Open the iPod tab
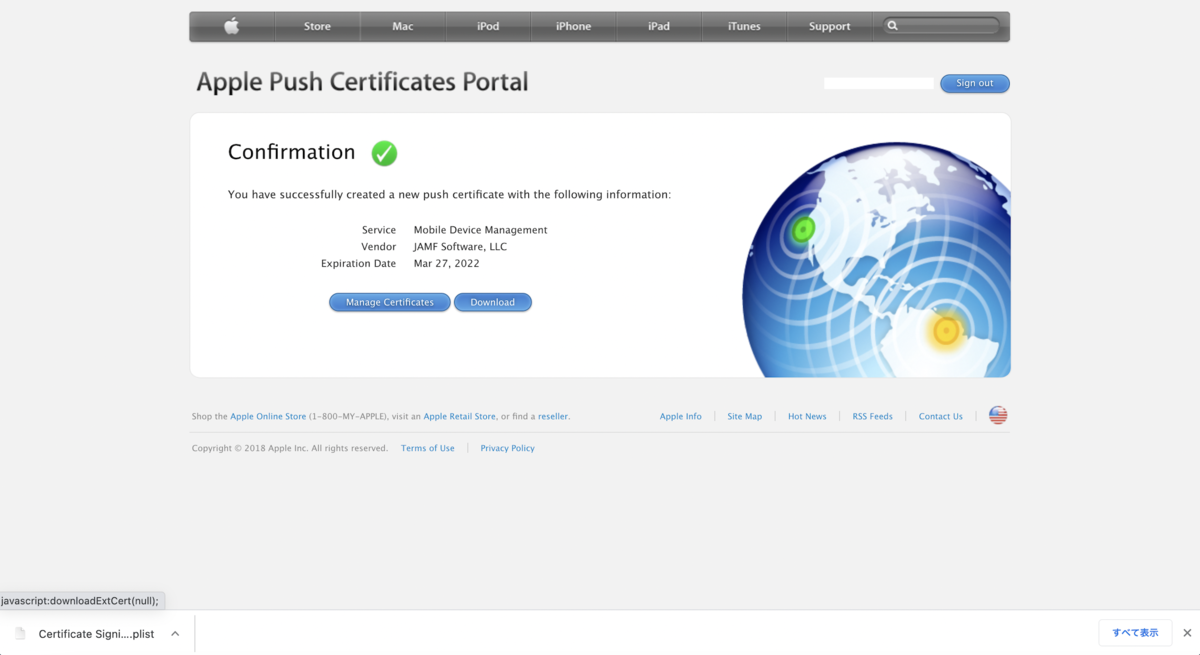Image resolution: width=1200 pixels, height=655 pixels. coord(488,26)
